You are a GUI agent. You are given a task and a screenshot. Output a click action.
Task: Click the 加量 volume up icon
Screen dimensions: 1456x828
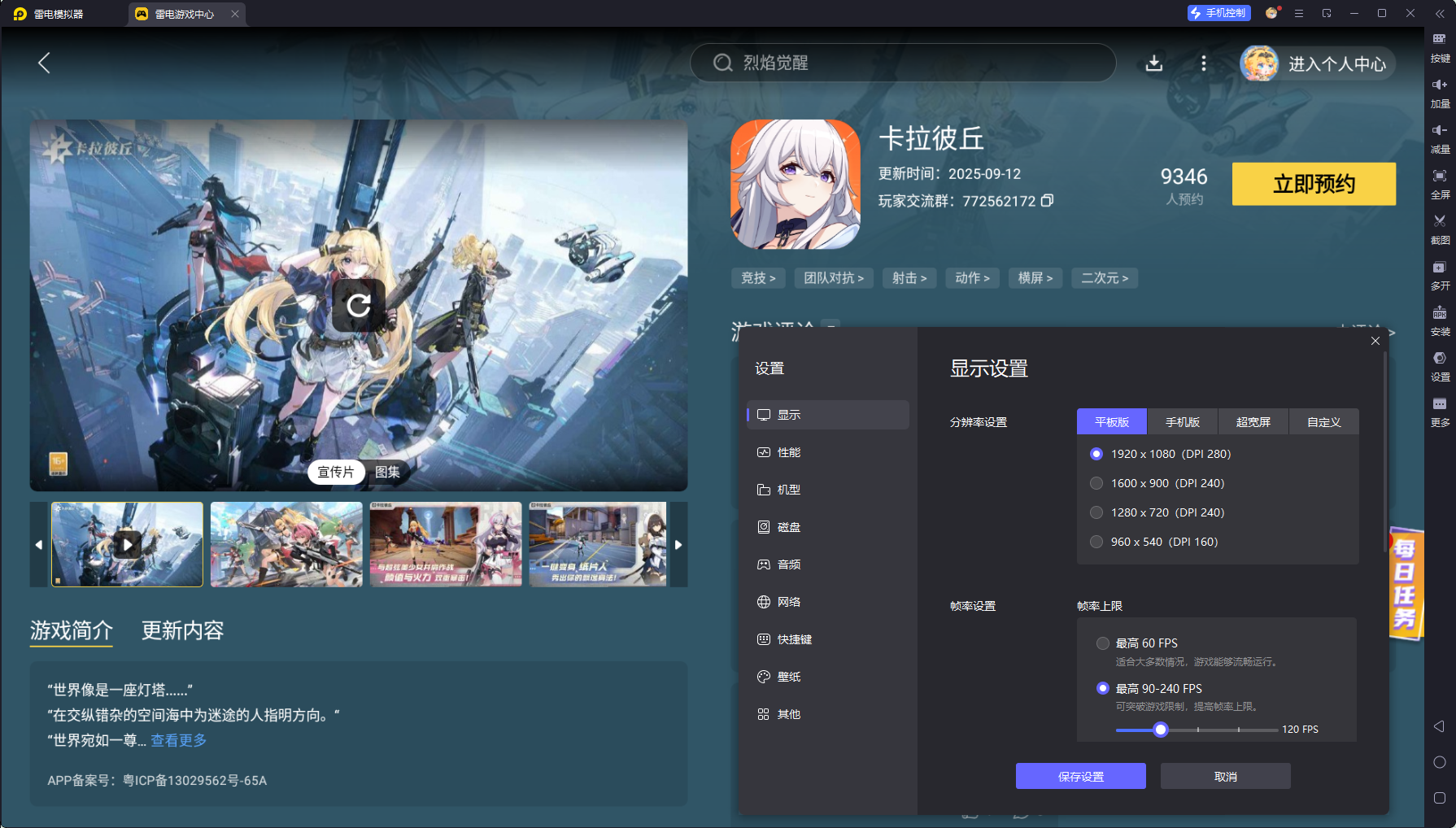click(1439, 93)
